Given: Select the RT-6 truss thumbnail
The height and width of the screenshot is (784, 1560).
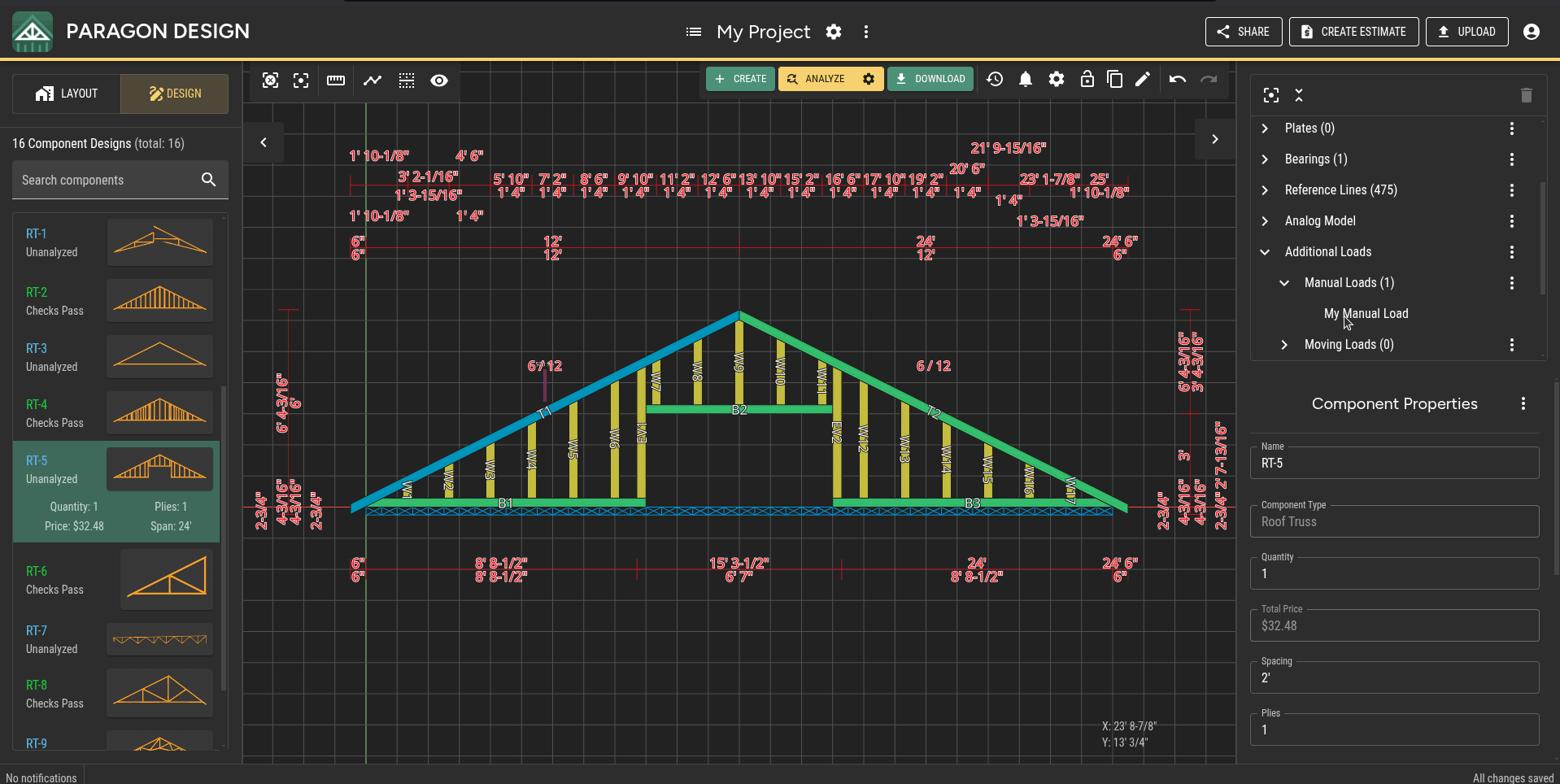Looking at the screenshot, I should click(167, 579).
